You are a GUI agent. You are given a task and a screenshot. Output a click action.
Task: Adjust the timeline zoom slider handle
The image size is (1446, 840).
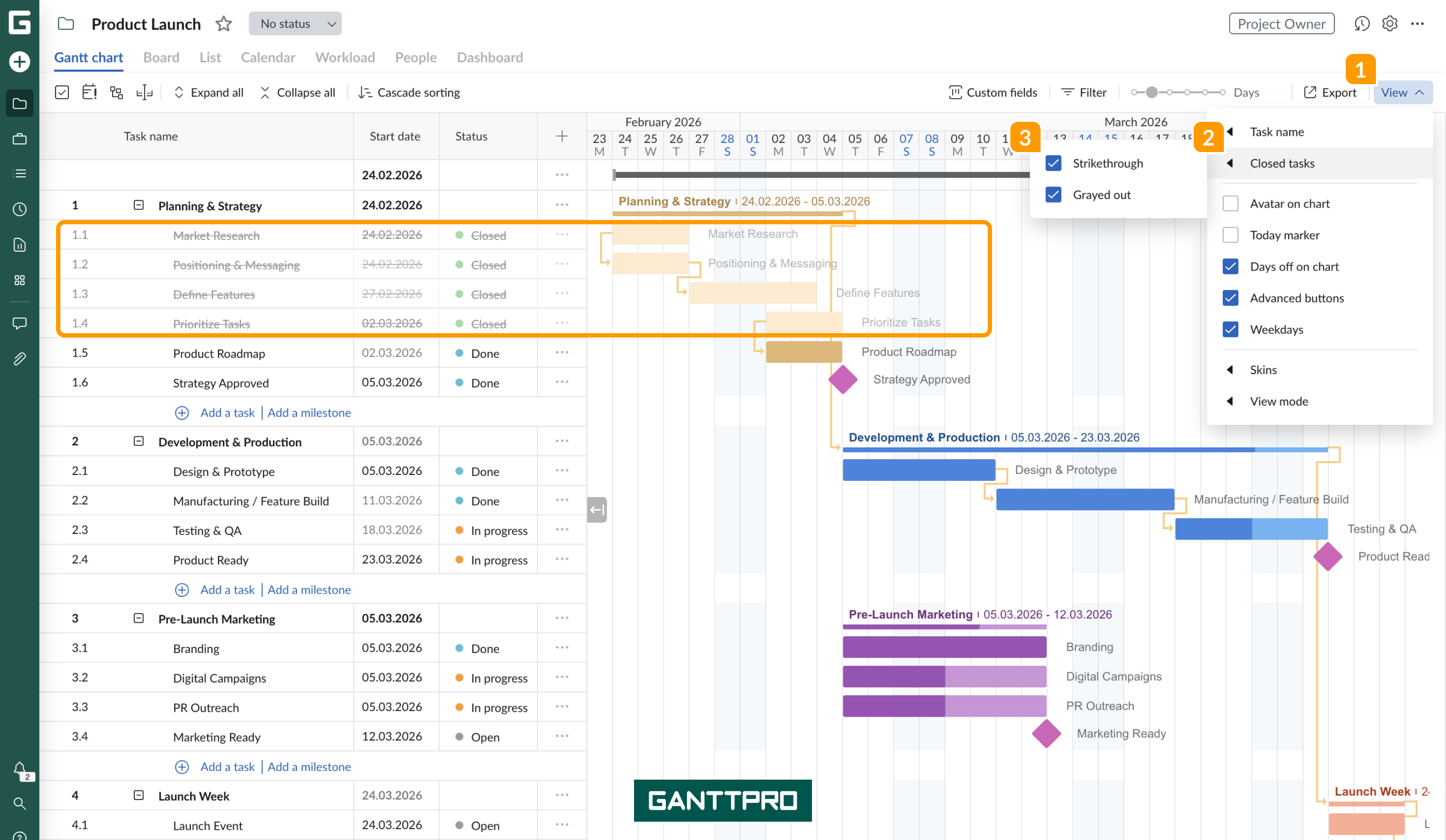point(1153,92)
